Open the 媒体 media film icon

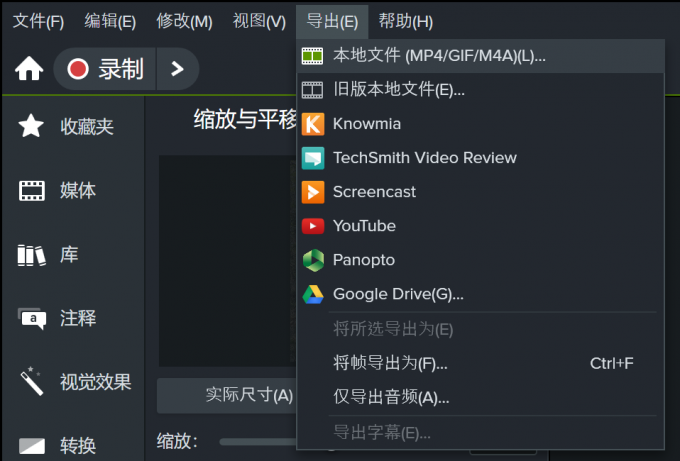(x=32, y=190)
